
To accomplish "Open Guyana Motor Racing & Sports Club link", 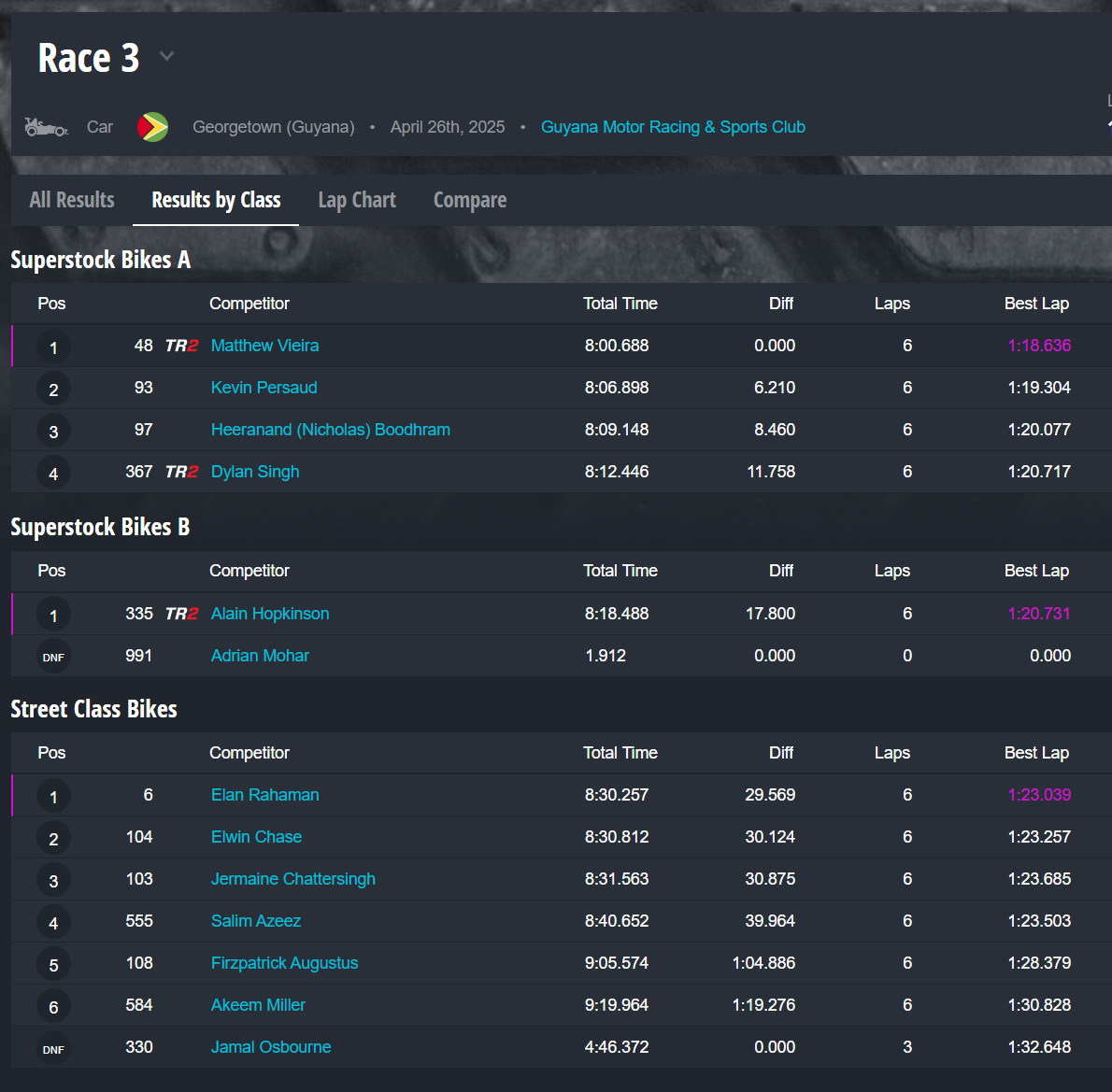I will (x=673, y=127).
